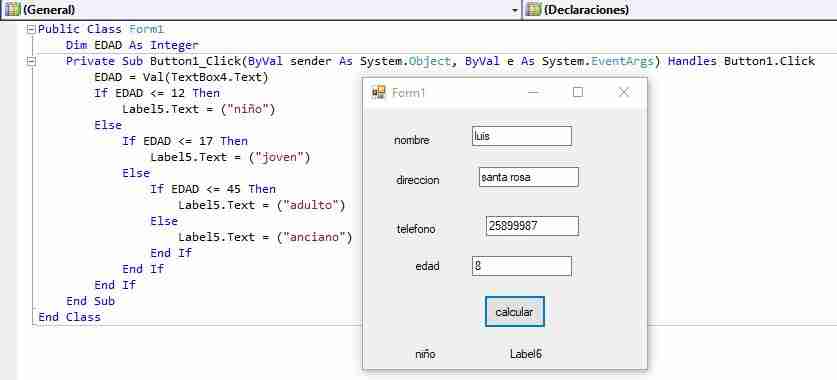Viewport: 837px width, 380px height.
Task: Click the End Class code line
Action: coord(69,318)
